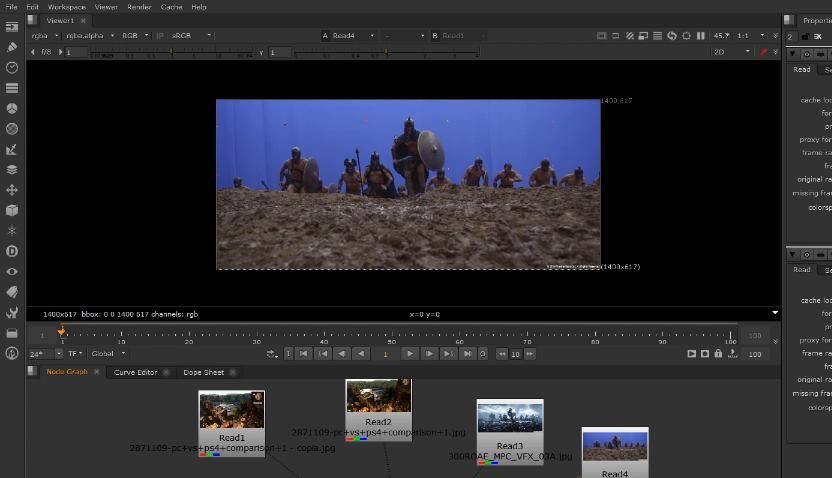Open the Deep nodes toolbar menu
832x478 pixels.
12,251
